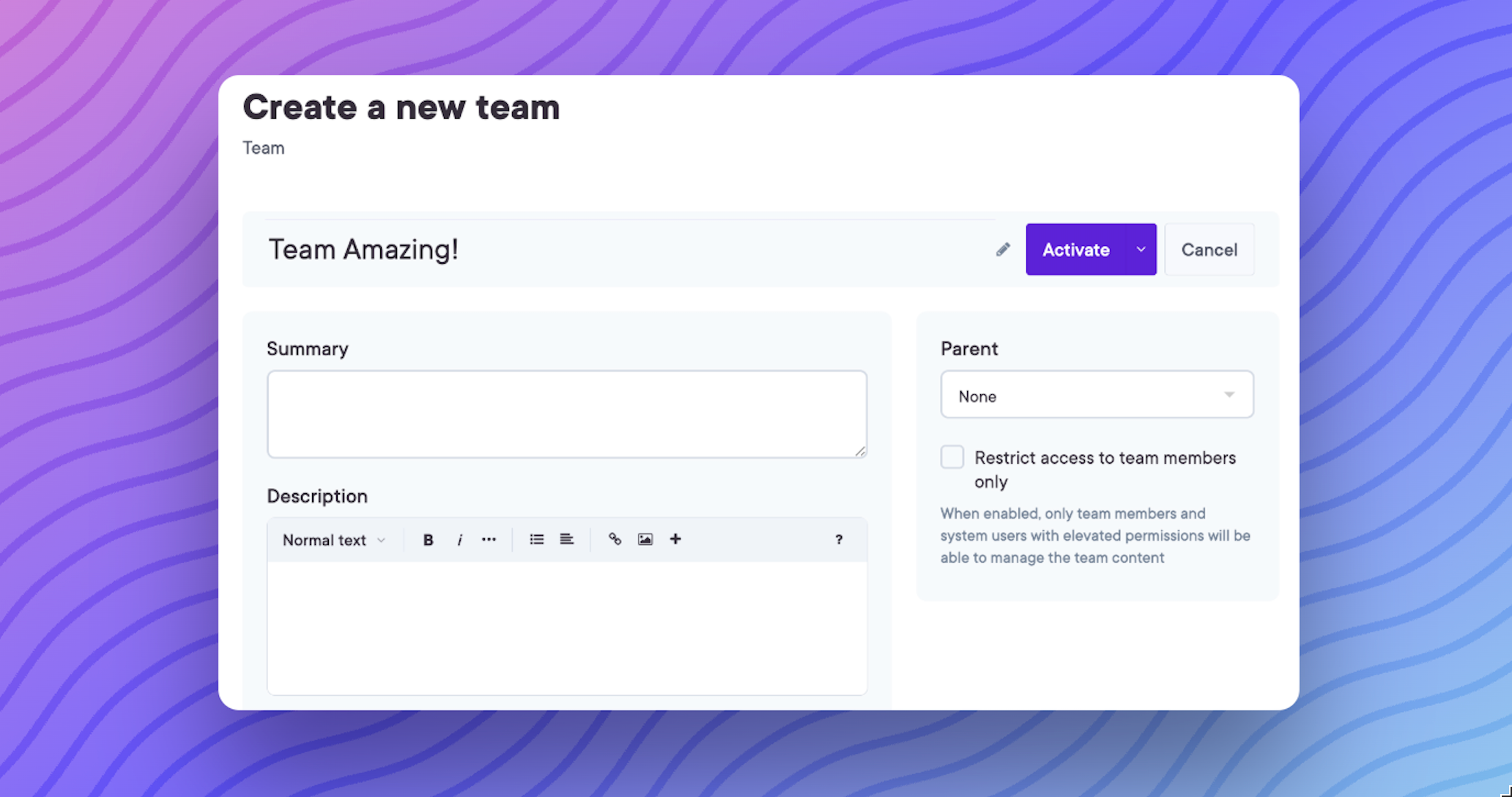This screenshot has width=1512, height=797.
Task: Click the pencil icon to edit team name
Action: (x=1003, y=250)
